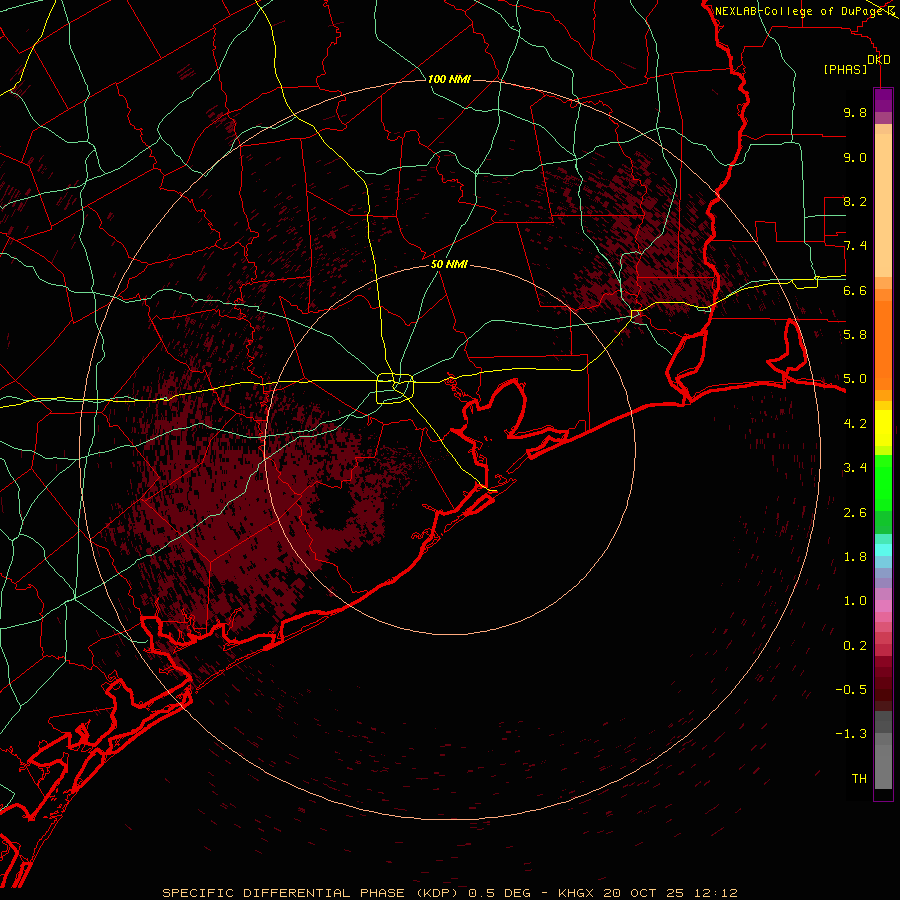The width and height of the screenshot is (900, 900).
Task: Pick the bright yellow color scale segment
Action: point(883,428)
